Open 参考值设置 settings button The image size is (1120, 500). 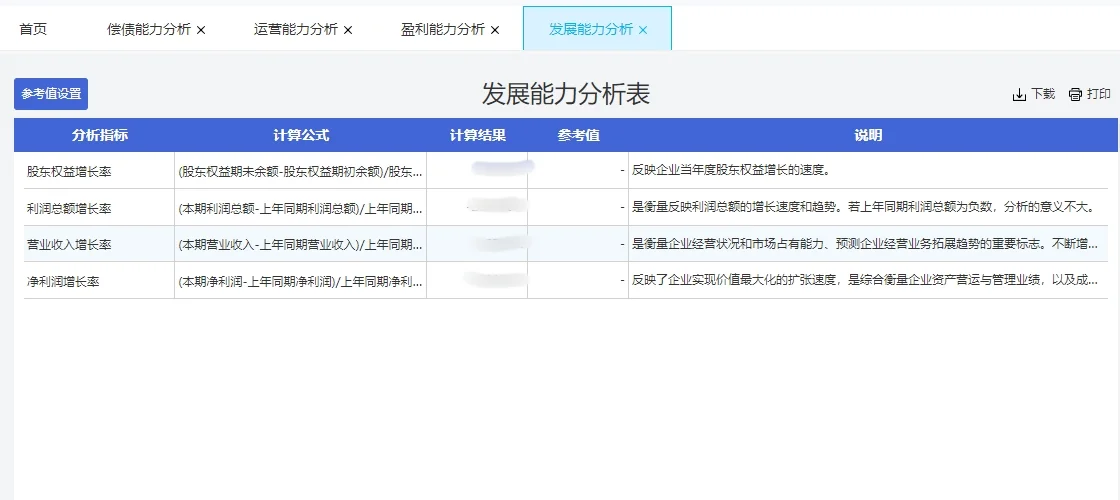point(51,94)
